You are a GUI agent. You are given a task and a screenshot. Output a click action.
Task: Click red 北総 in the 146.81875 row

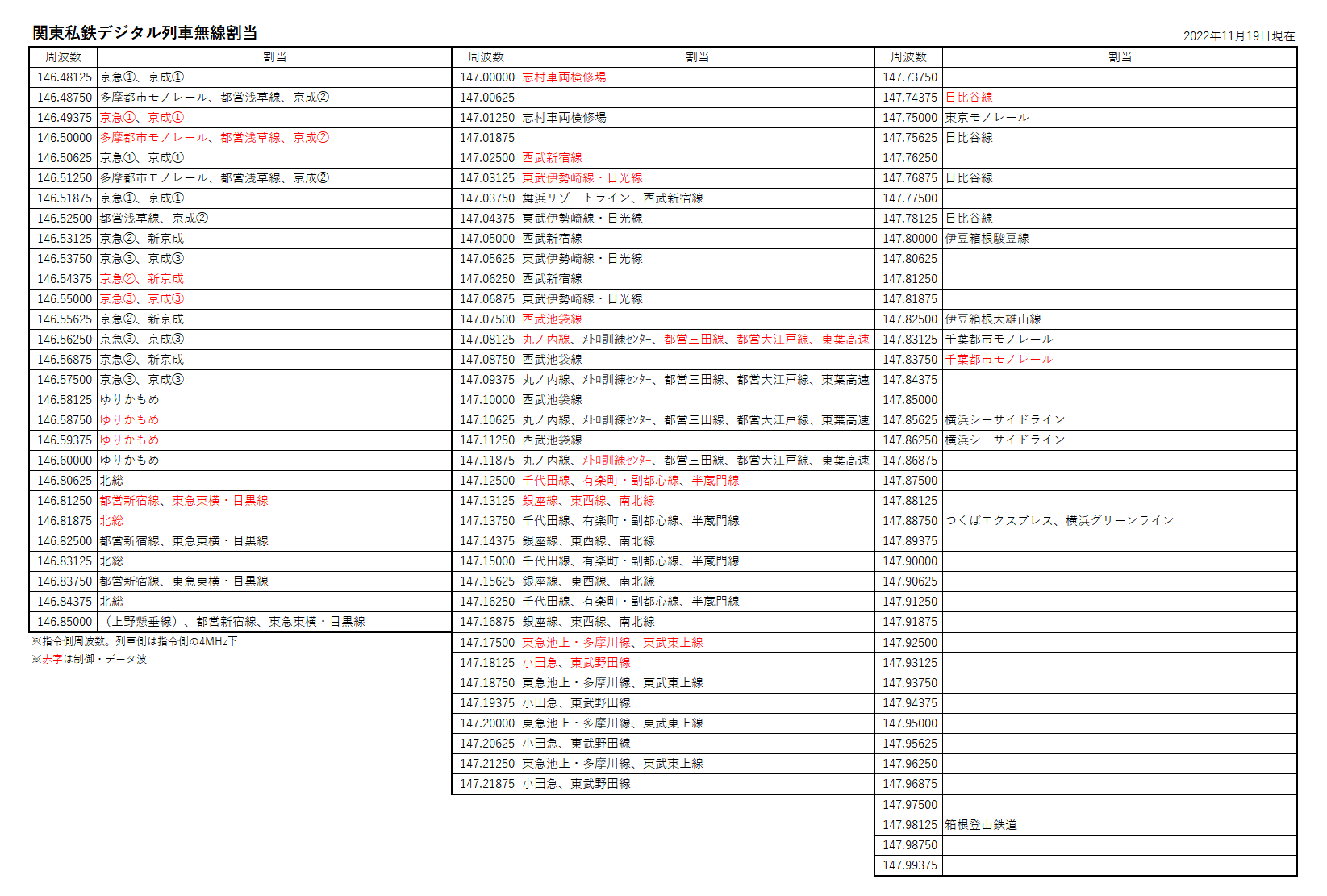tap(112, 521)
